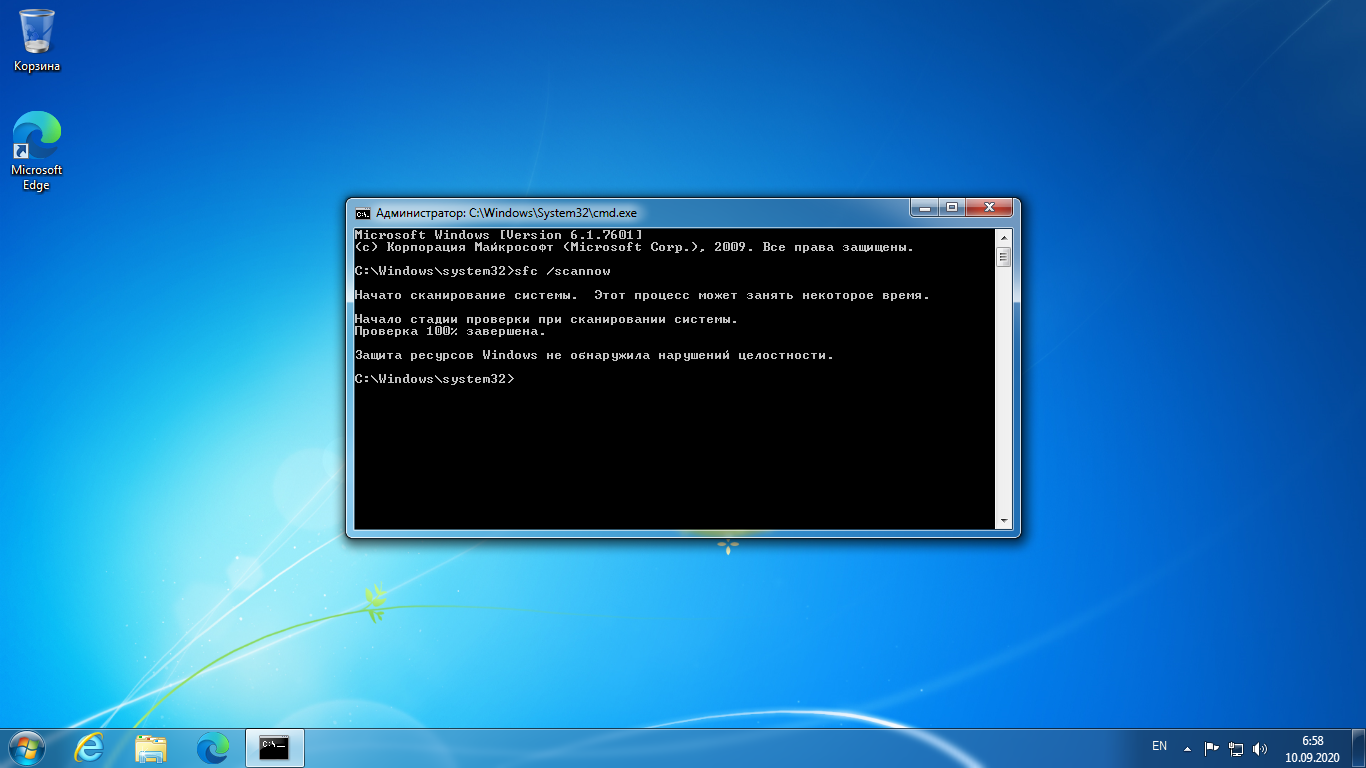1366x768 pixels.
Task: Open the Microsoft Edge desktop shortcut
Action: click(37, 150)
